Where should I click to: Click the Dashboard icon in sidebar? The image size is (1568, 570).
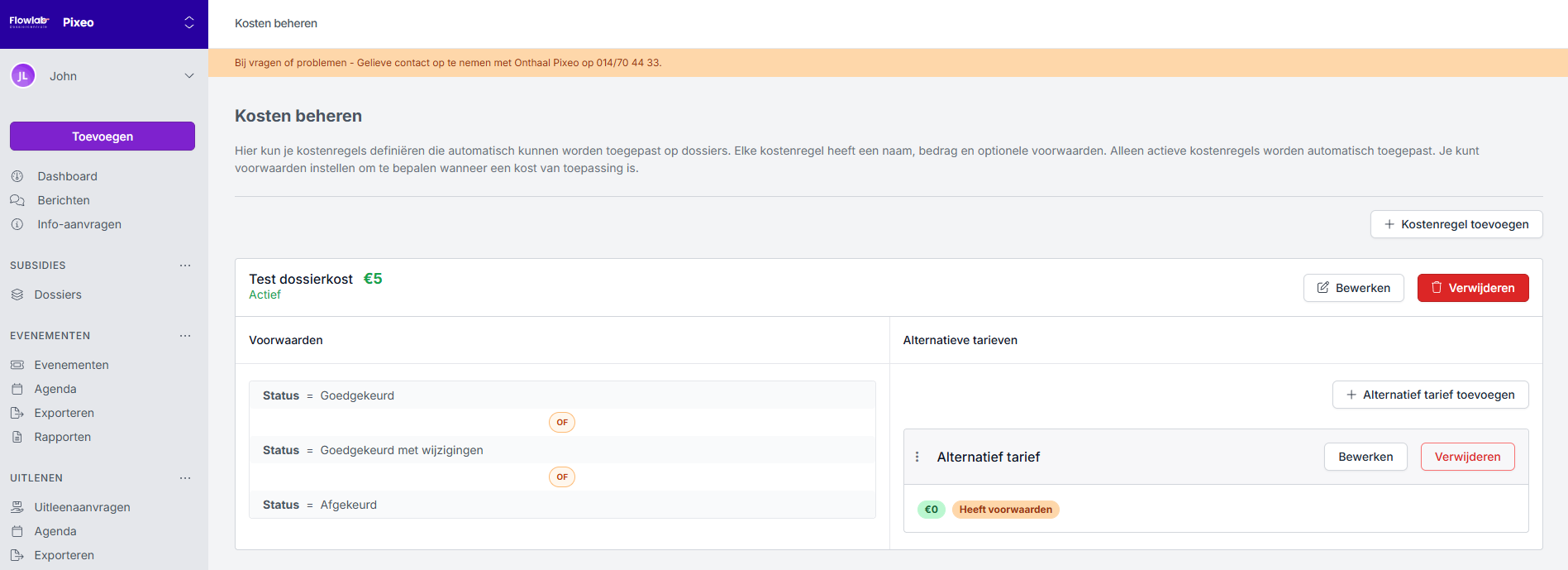pos(17,176)
